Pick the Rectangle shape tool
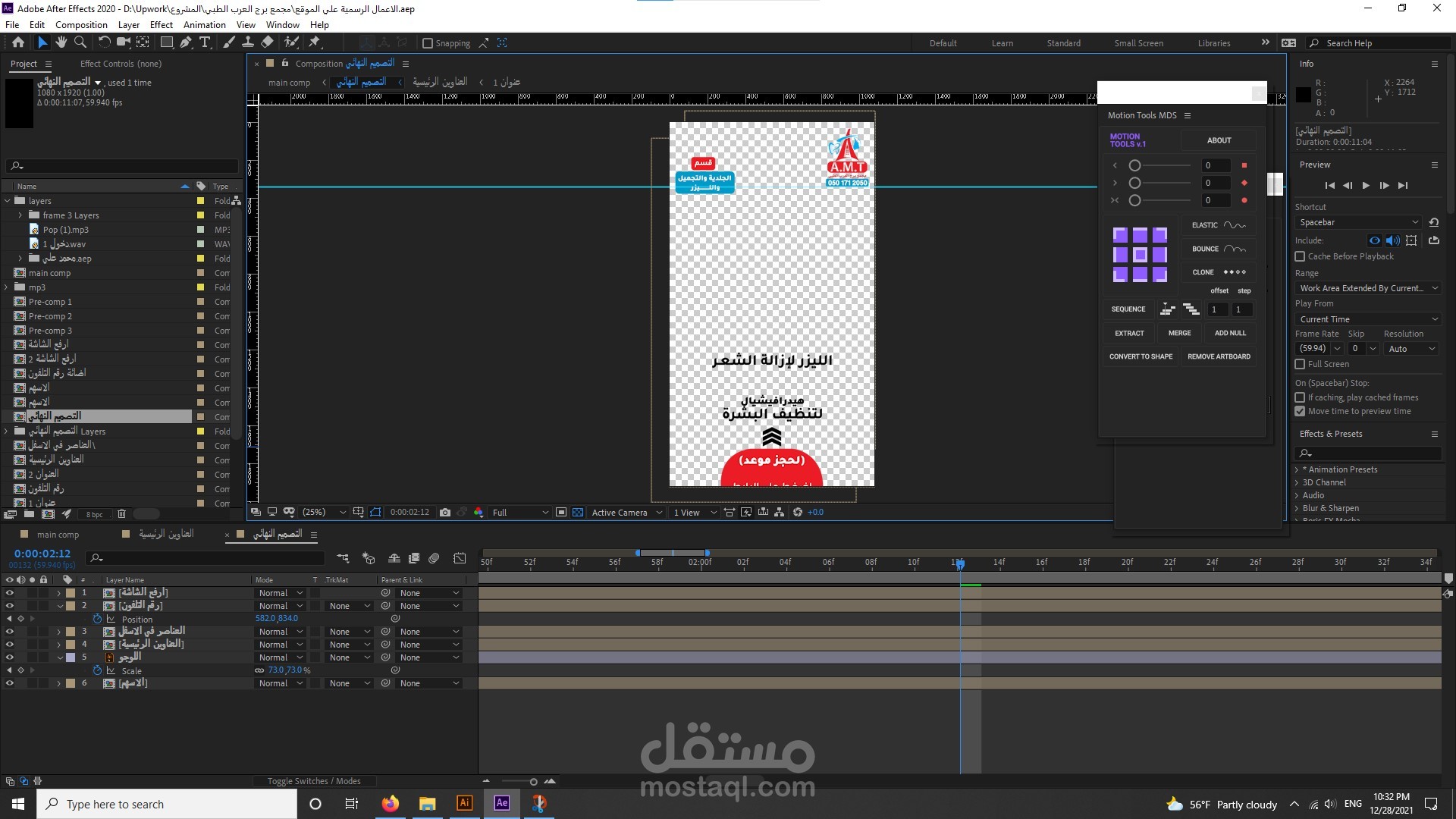 (x=166, y=42)
